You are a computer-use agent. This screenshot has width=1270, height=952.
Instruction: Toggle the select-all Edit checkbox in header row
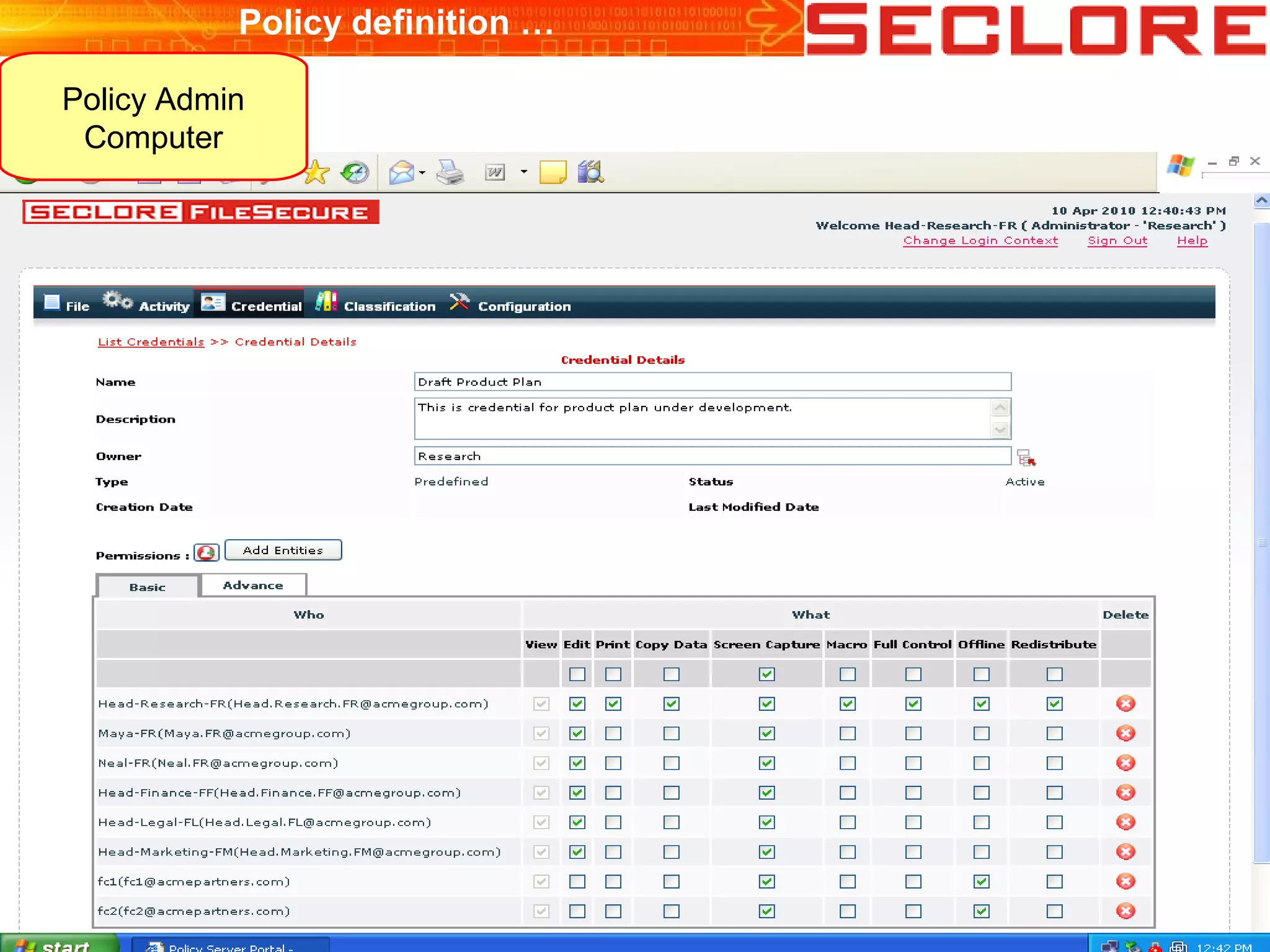pos(577,674)
